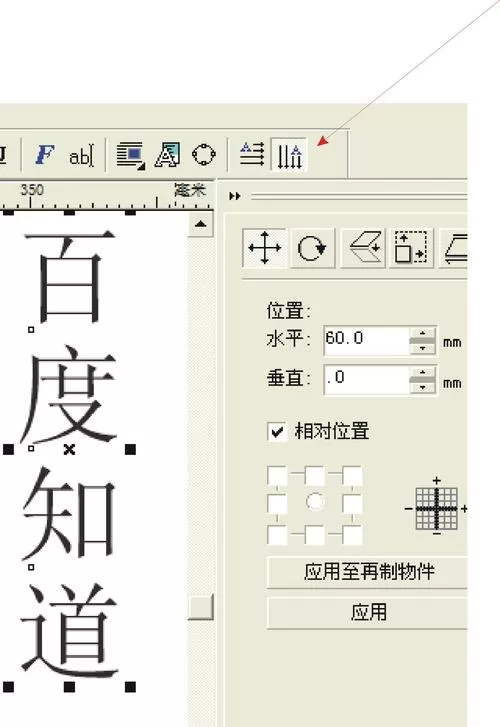Click the 垂直 vertical value field

tap(366, 380)
